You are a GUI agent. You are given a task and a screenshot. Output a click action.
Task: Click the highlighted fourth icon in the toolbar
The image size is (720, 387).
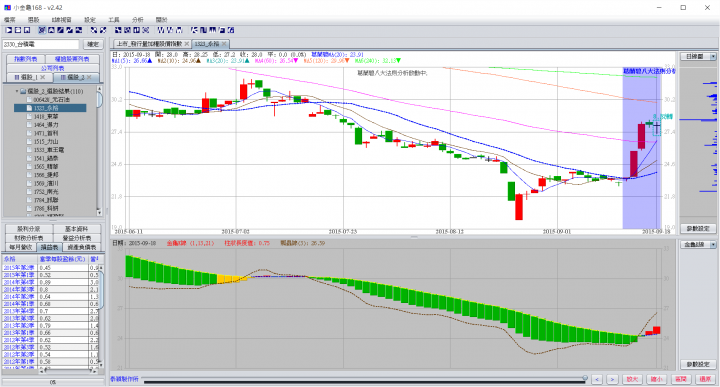[x=42, y=30]
